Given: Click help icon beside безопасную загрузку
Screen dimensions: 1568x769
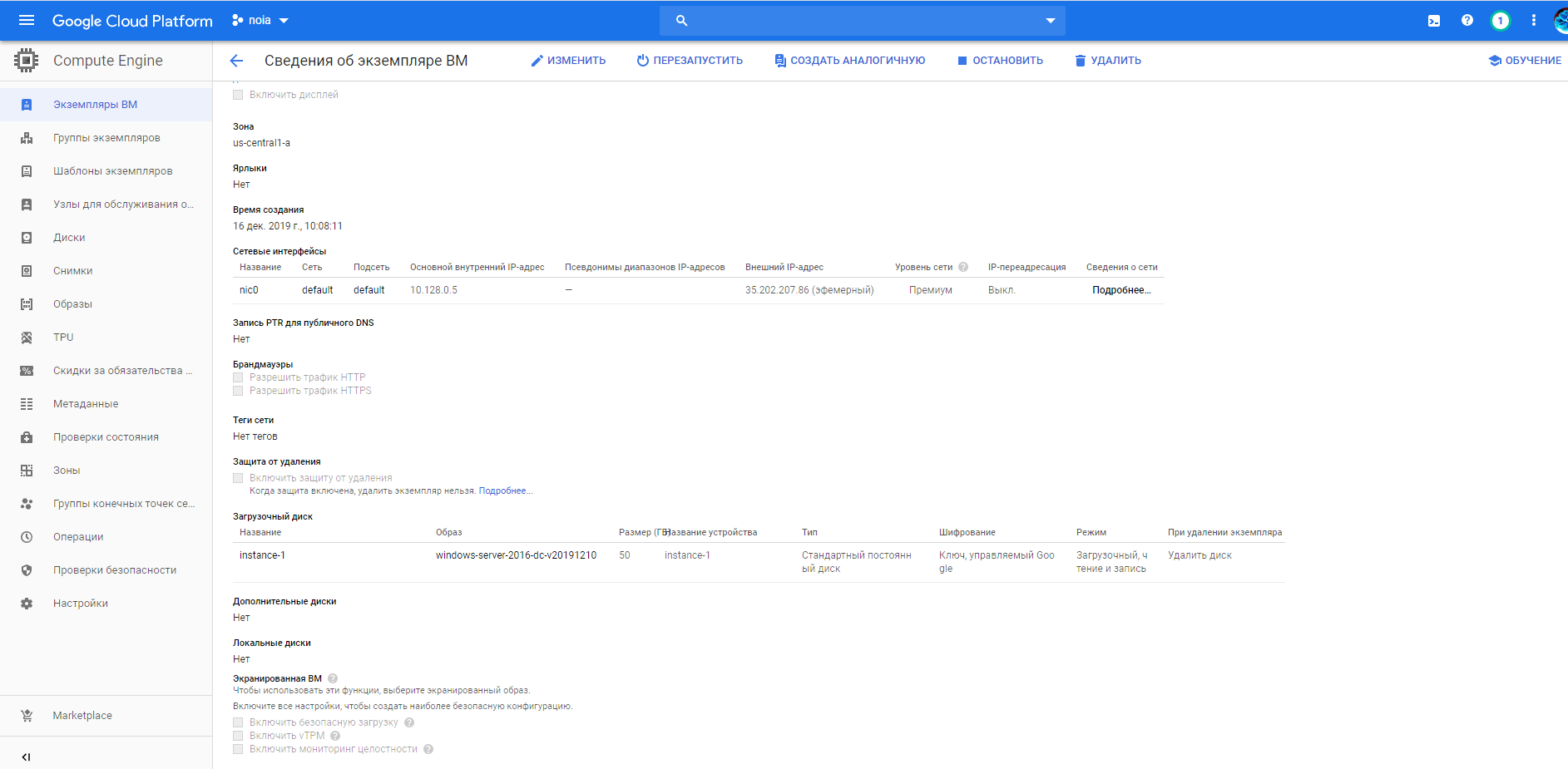Looking at the screenshot, I should [x=409, y=722].
